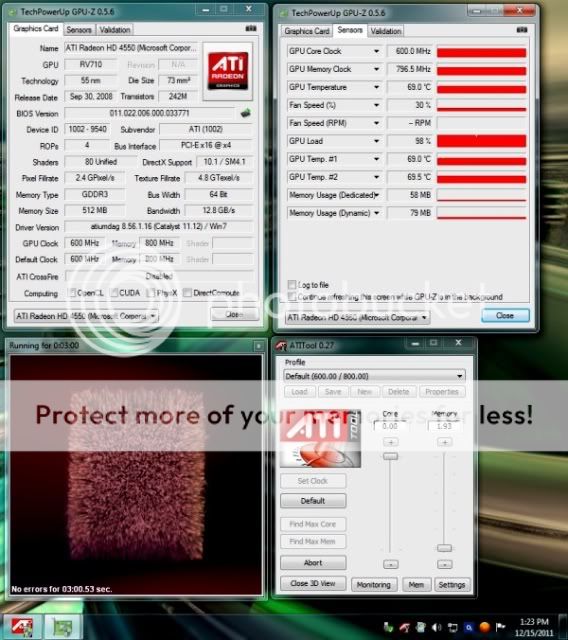
Task: Switch to Graphics Card tab in right GPU-Z window
Action: 306,31
